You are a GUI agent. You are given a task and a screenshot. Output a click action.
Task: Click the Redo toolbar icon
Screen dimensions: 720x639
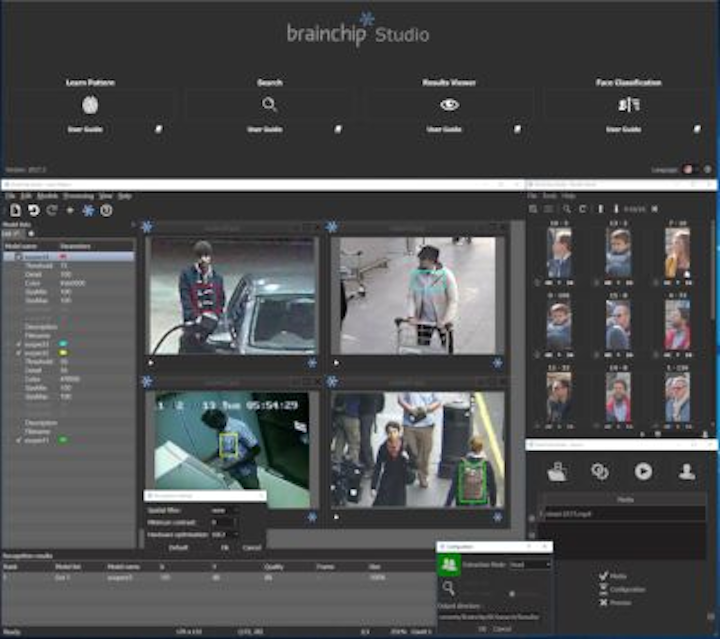pyautogui.click(x=52, y=210)
